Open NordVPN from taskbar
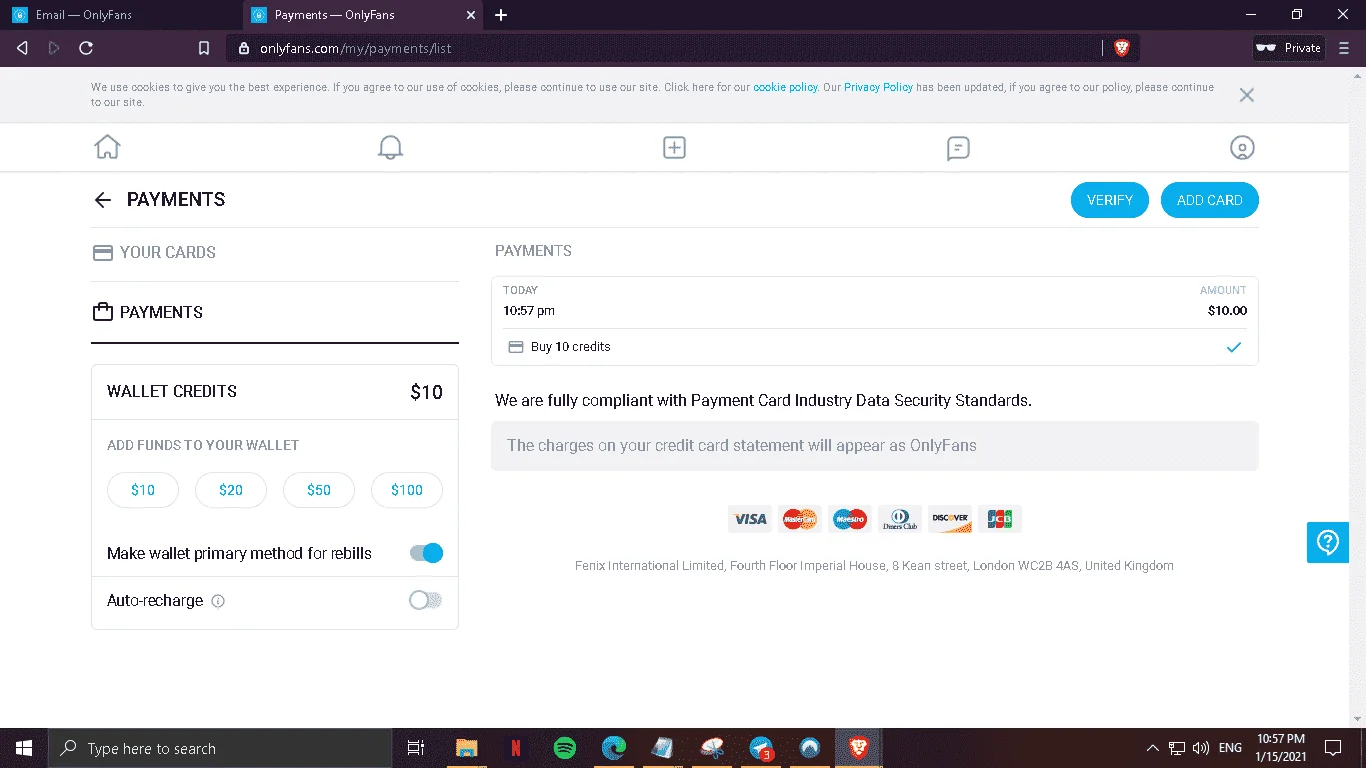 810,748
